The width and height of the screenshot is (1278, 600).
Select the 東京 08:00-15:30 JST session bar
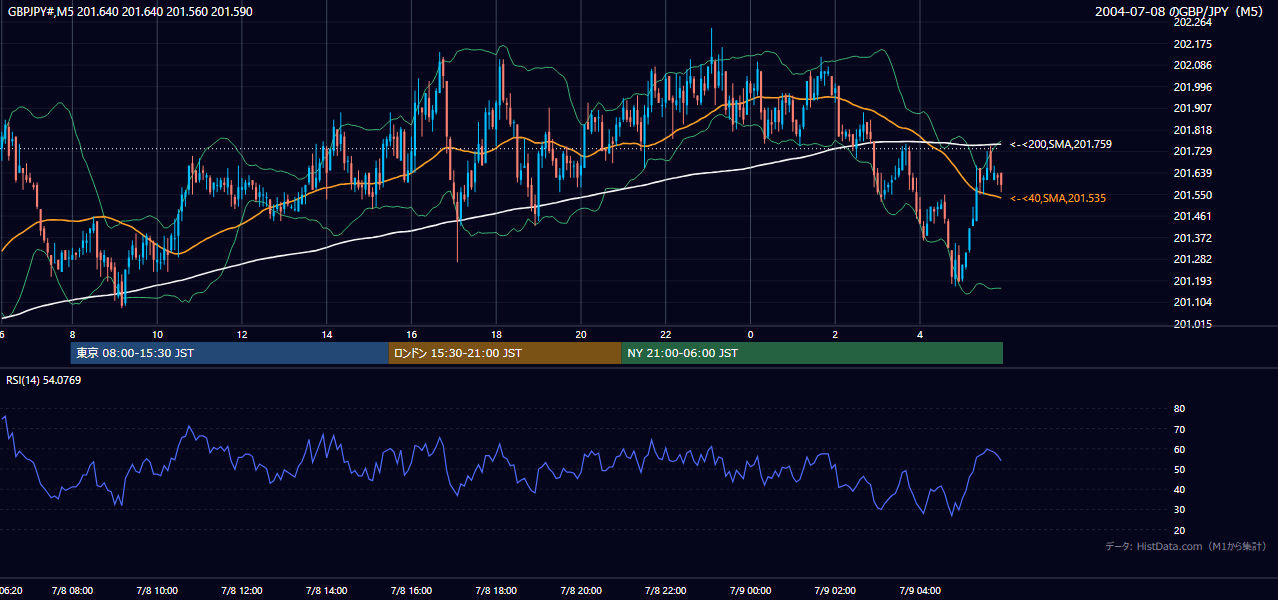coord(229,353)
